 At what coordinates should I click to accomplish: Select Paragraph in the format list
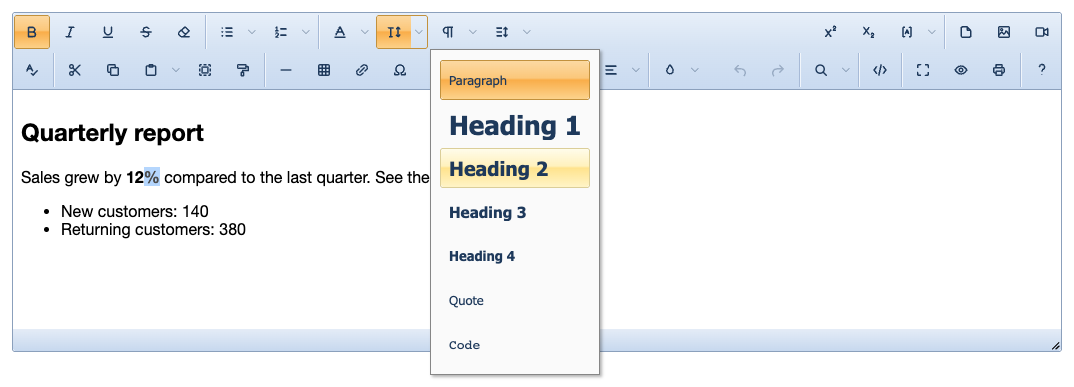514,80
